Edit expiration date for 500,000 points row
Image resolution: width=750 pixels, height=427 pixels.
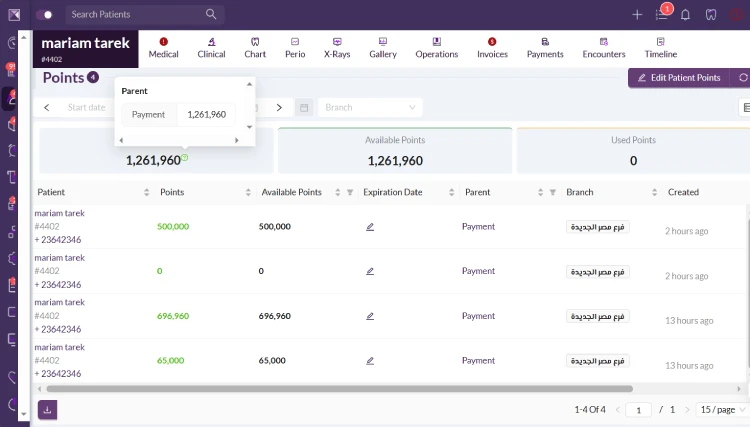pyautogui.click(x=370, y=227)
